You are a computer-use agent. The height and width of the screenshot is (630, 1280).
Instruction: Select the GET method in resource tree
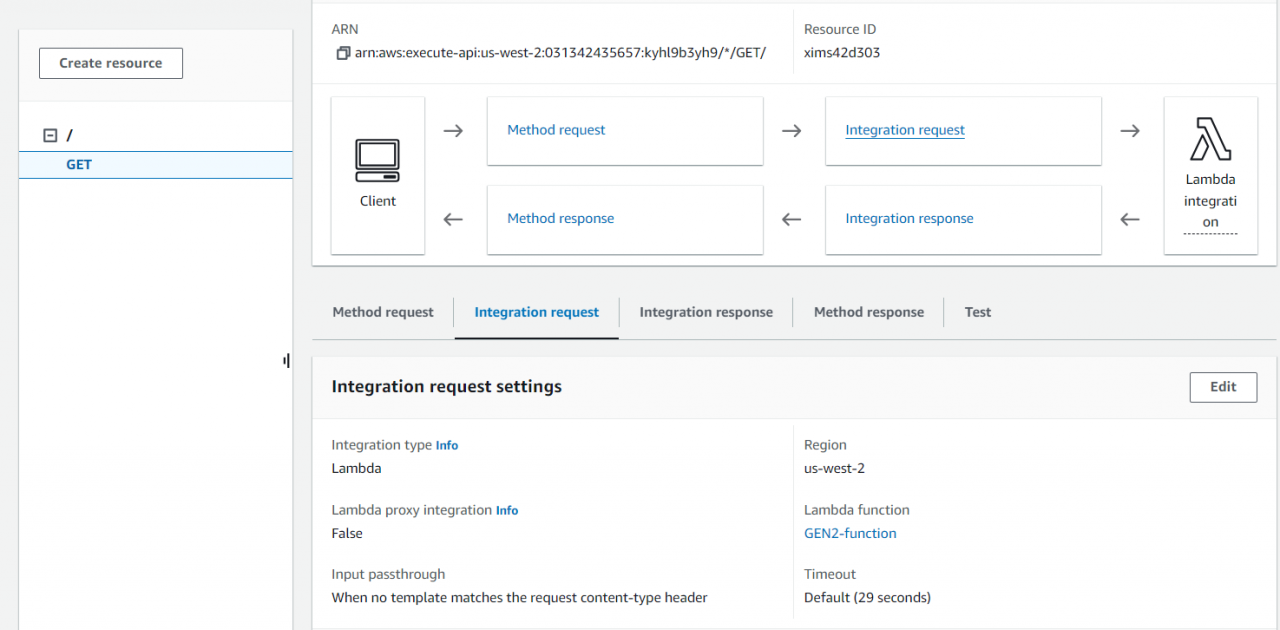[79, 165]
